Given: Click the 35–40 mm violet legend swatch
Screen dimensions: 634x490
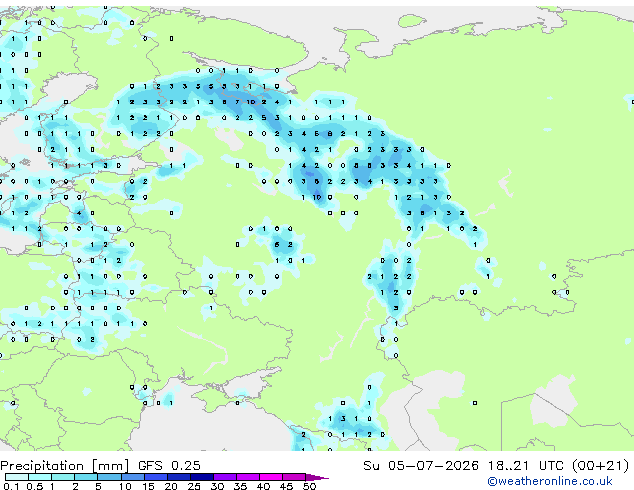Looking at the screenshot, I should [x=247, y=477].
